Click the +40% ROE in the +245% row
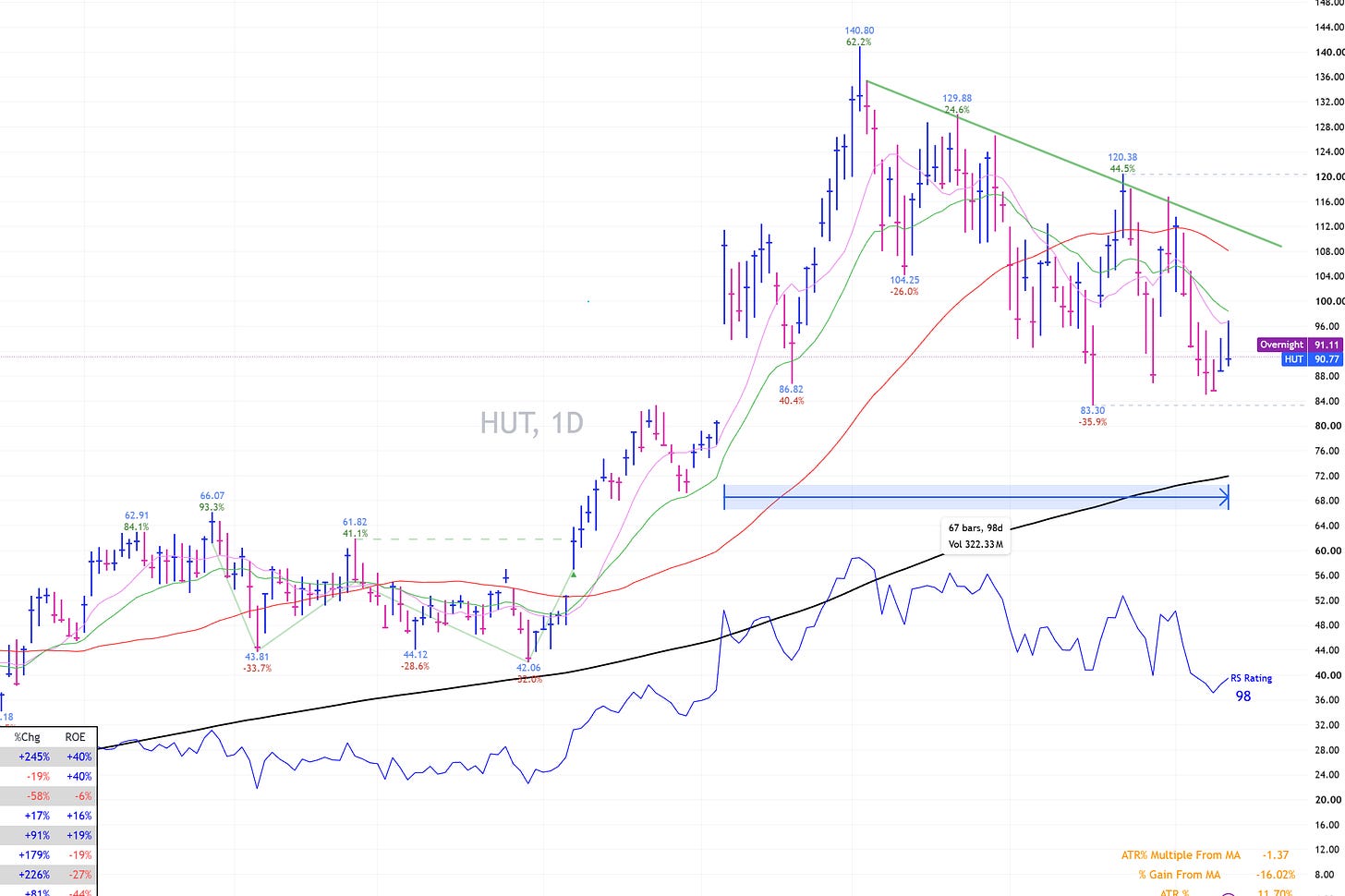This screenshot has width=1345, height=896. 79,757
